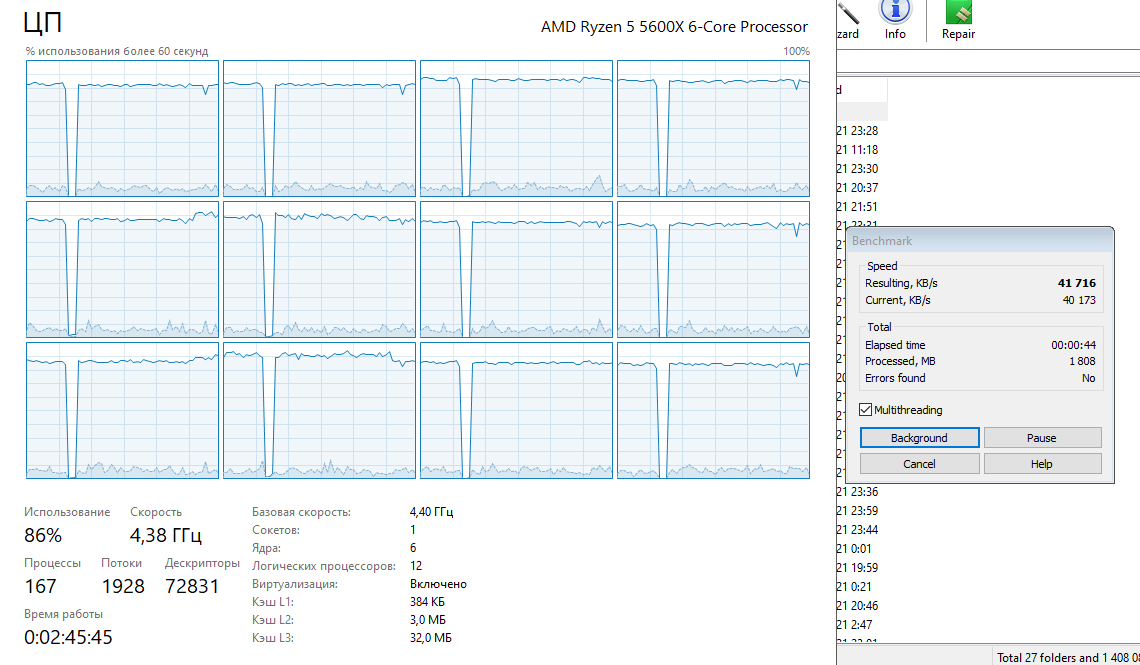Click the '% использования более 60 секунд' caption
Screen dimensions: 1140x665
[117, 52]
